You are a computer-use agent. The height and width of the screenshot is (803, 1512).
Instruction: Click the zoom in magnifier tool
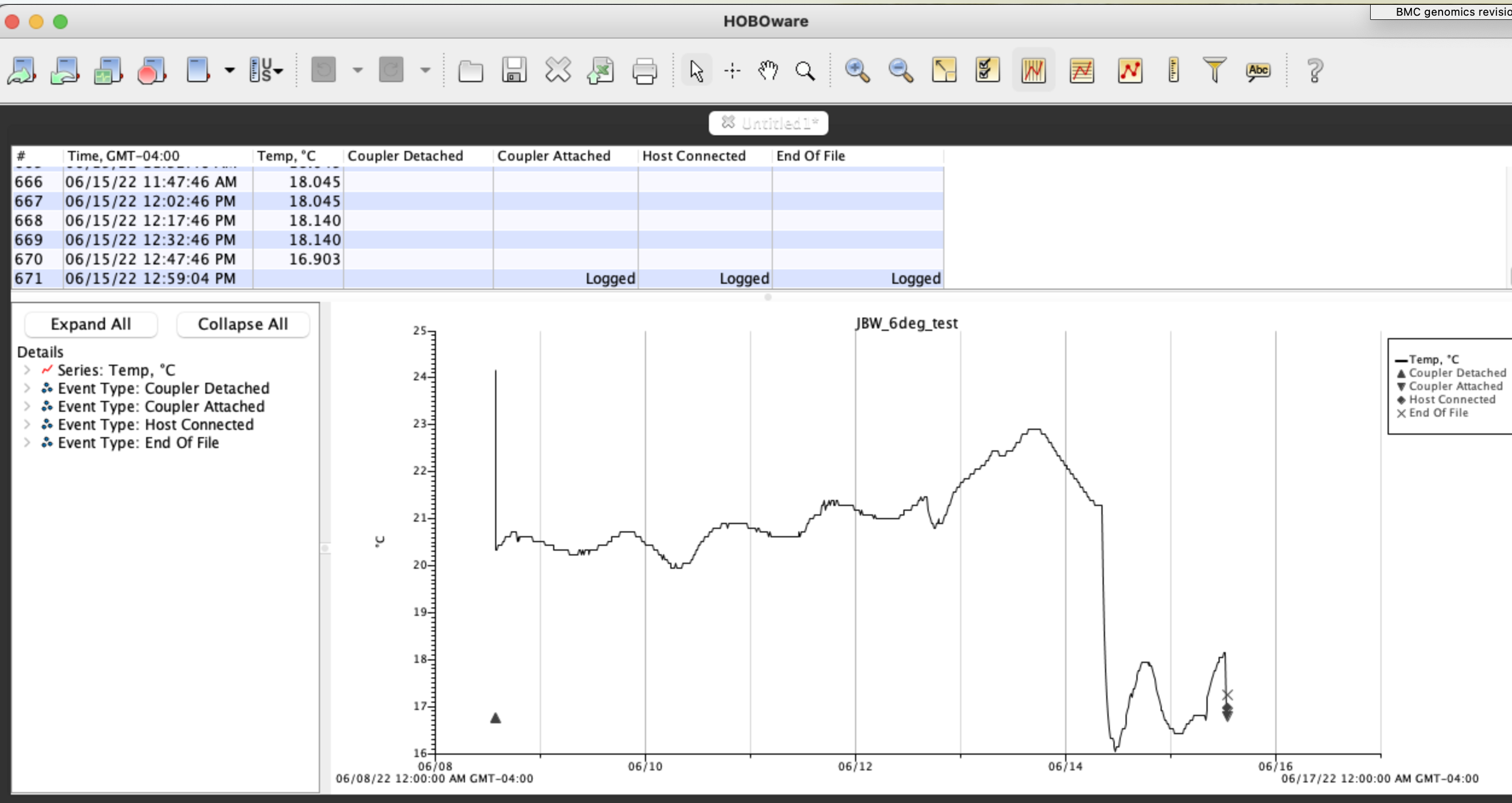click(856, 70)
